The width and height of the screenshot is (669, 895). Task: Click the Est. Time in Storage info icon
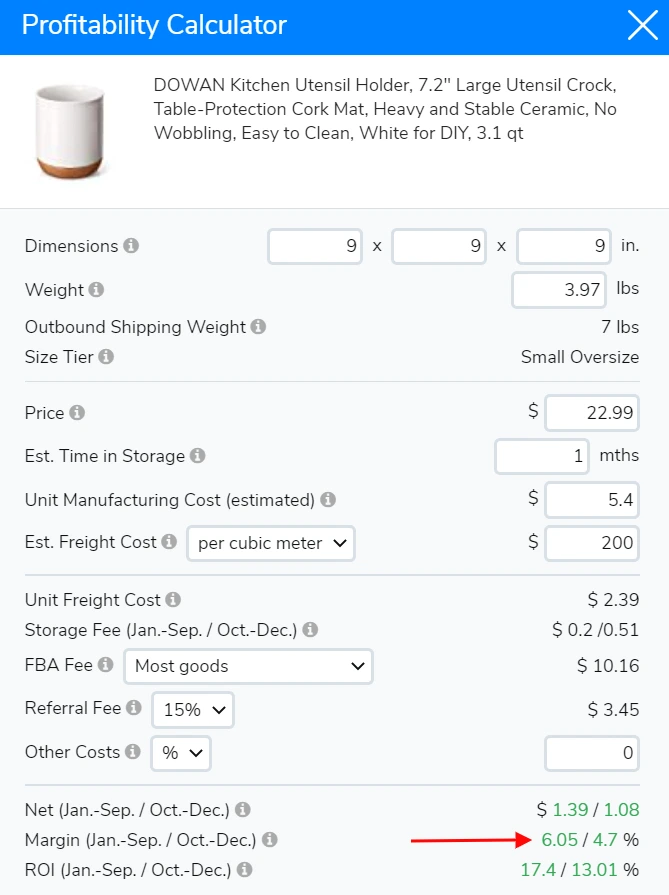click(196, 456)
